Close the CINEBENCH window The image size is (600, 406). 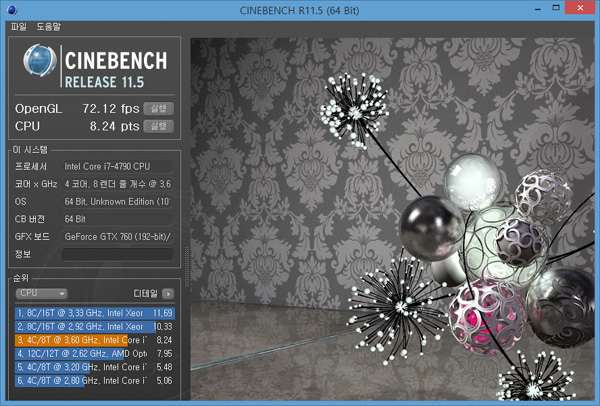(x=580, y=8)
